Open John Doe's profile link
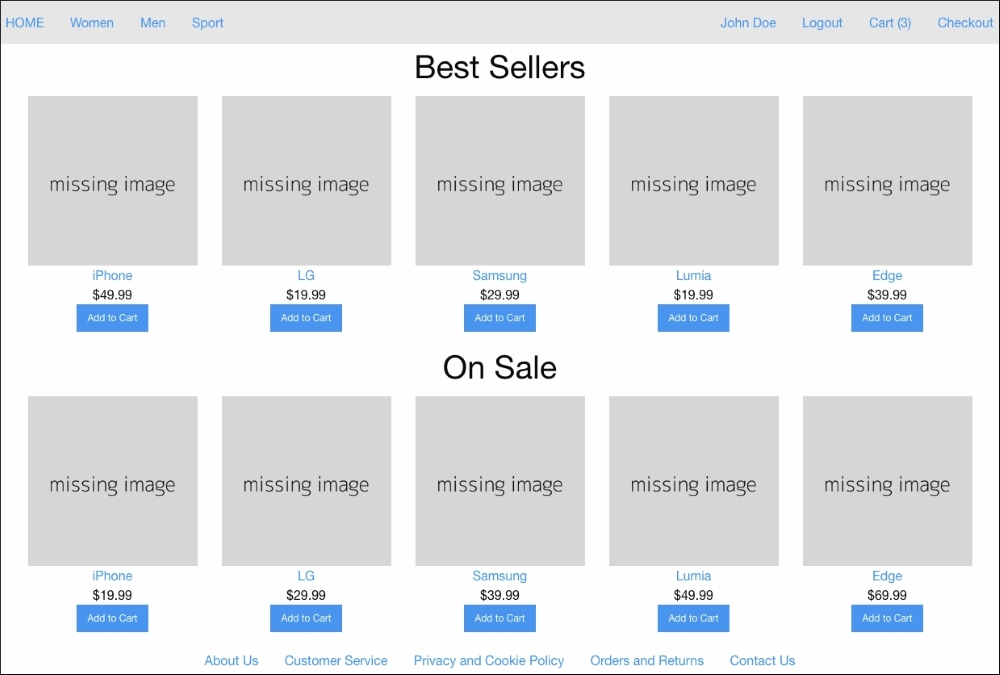The image size is (1000, 675). pos(748,23)
